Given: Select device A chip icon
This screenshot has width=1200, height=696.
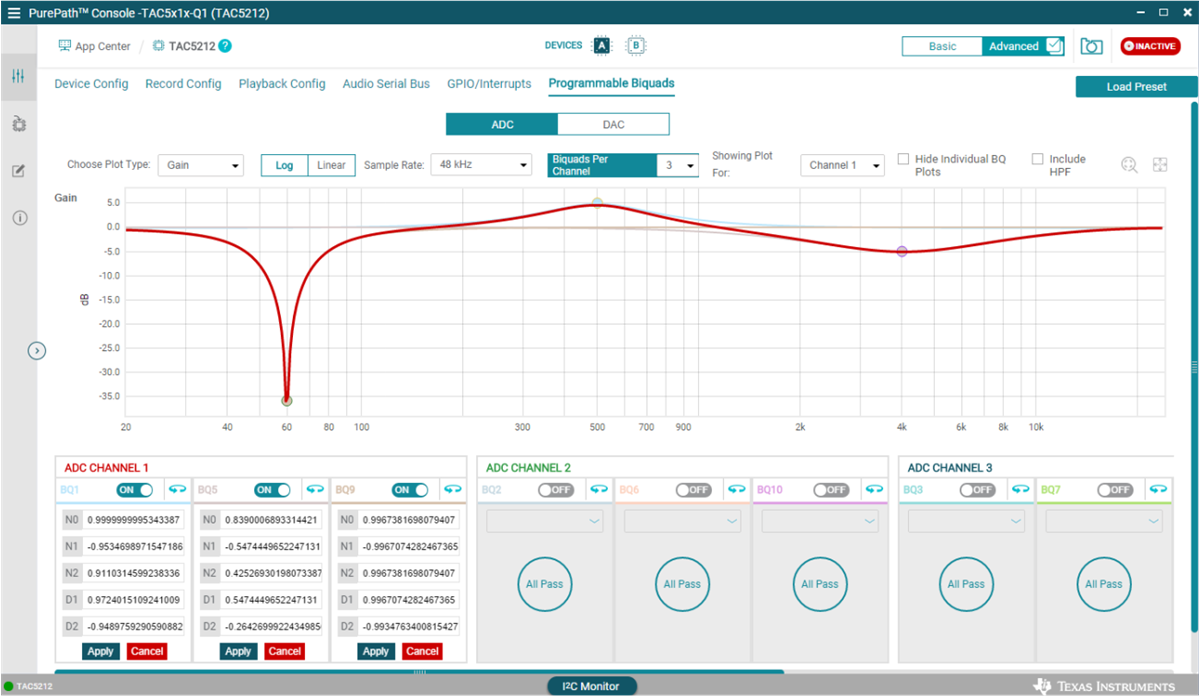Looking at the screenshot, I should pos(601,46).
